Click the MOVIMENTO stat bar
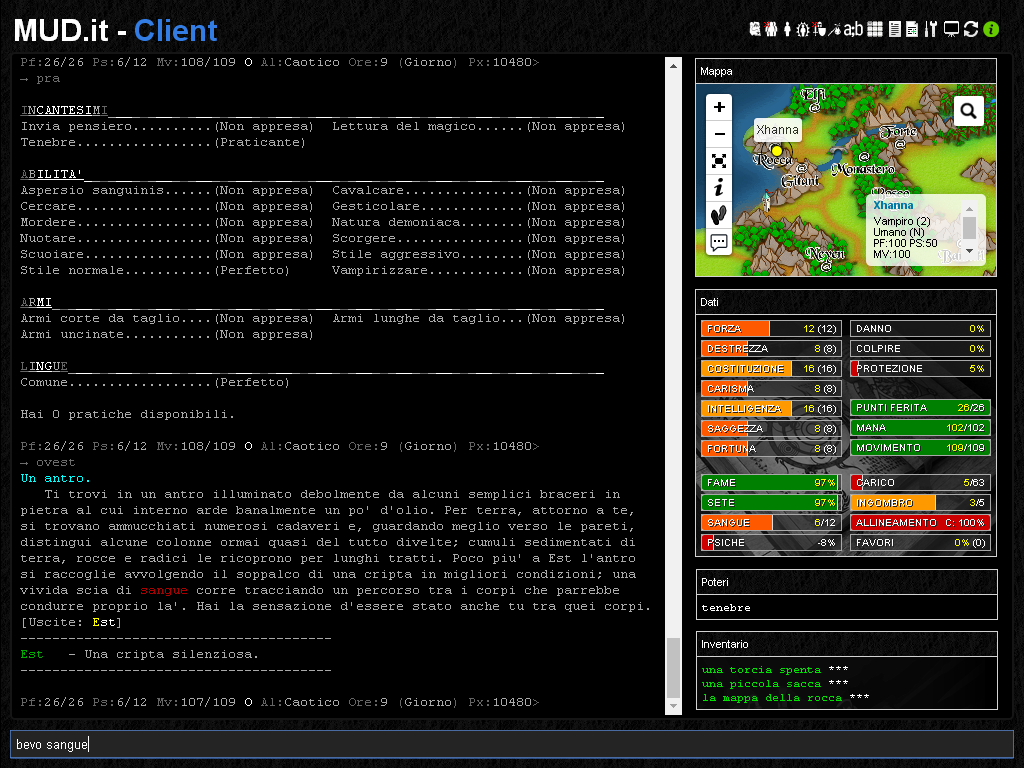Screen dimensions: 1024x768 coord(920,448)
